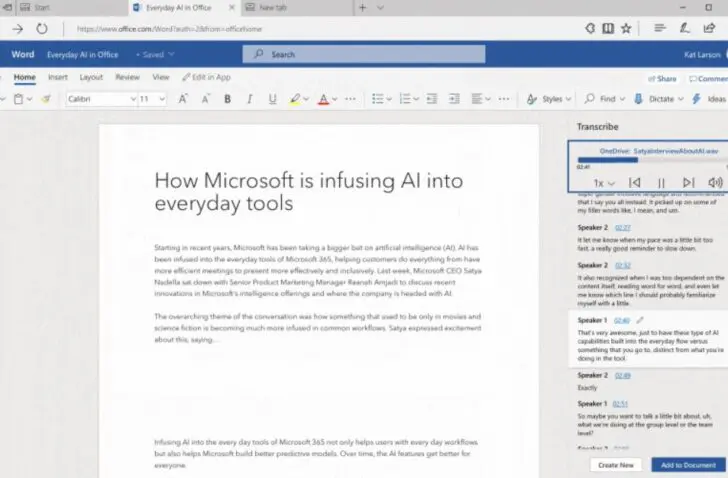Click the Word app name
The image size is (728, 478).
[x=23, y=54]
